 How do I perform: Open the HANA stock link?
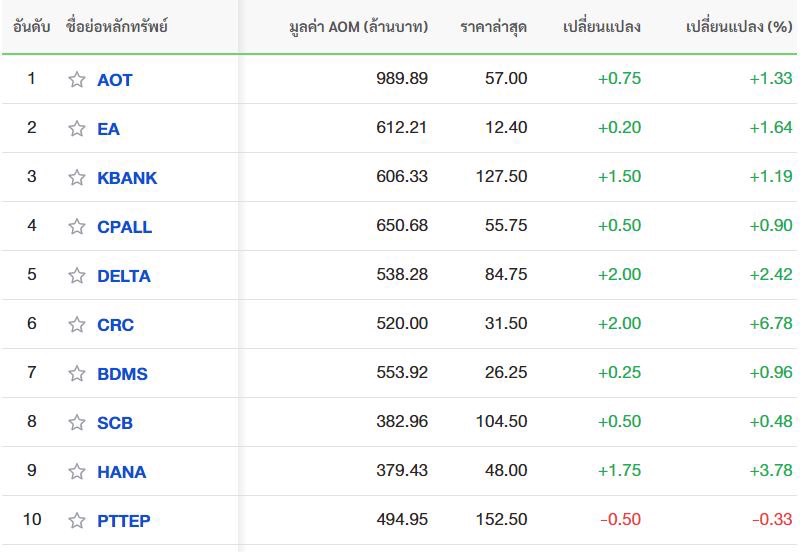(122, 472)
